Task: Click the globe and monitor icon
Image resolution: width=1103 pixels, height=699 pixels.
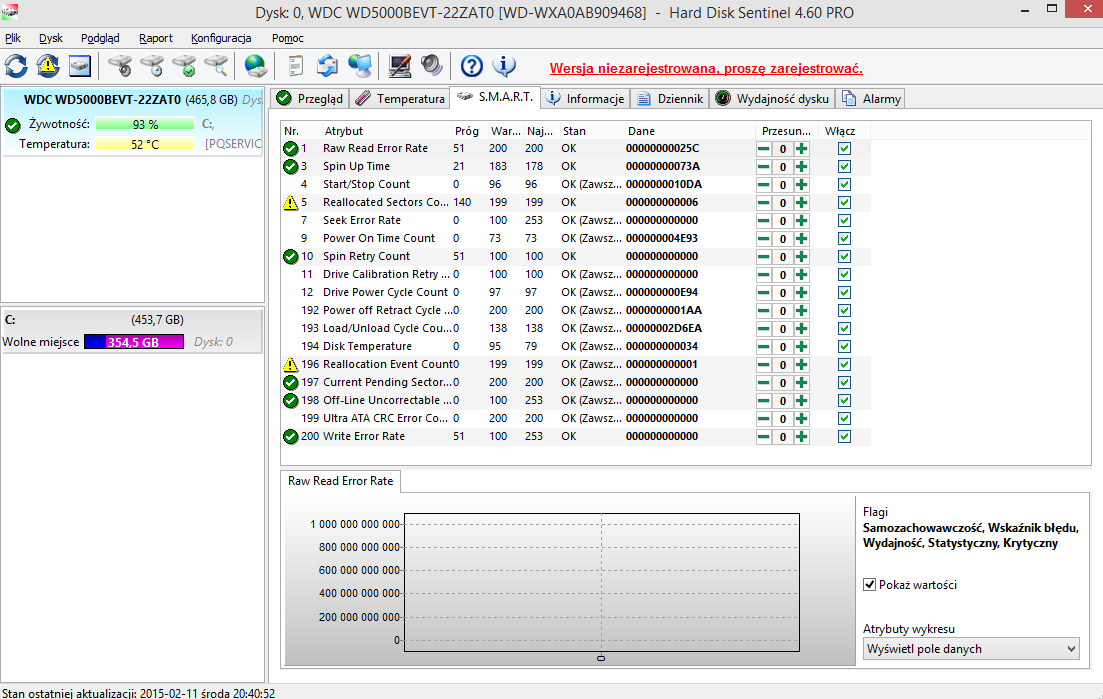Action: (360, 66)
